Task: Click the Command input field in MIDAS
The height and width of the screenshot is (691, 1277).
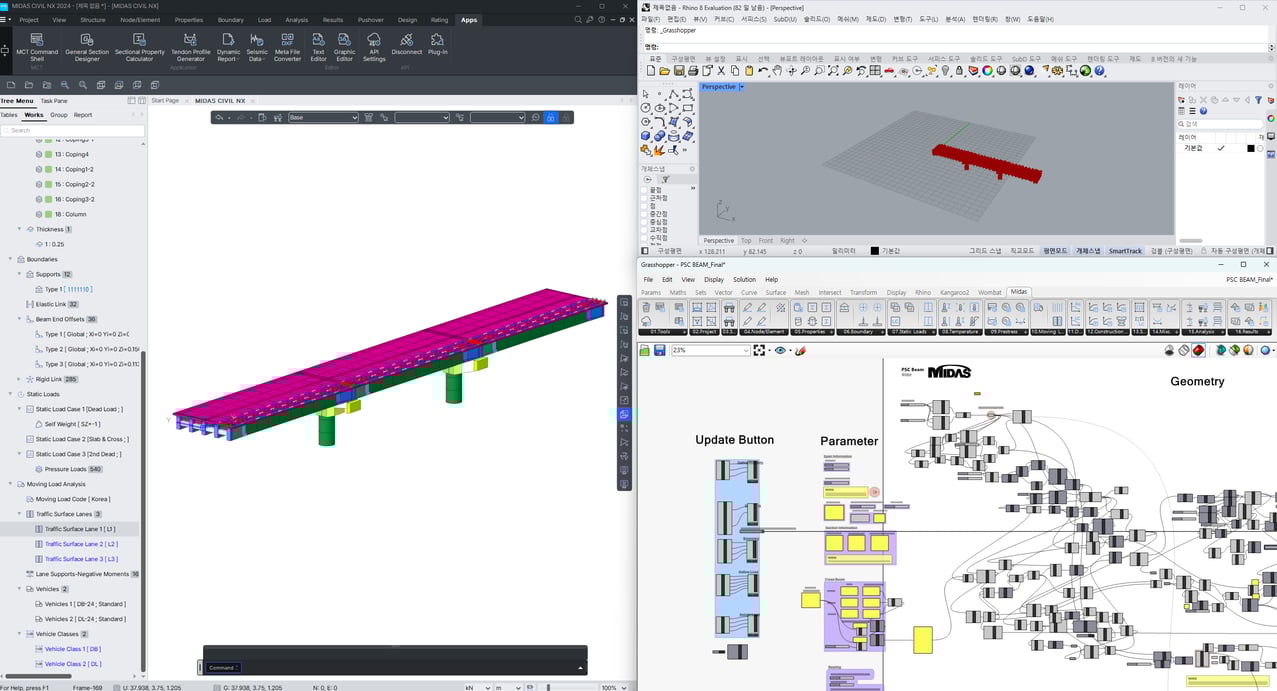Action: tap(222, 667)
